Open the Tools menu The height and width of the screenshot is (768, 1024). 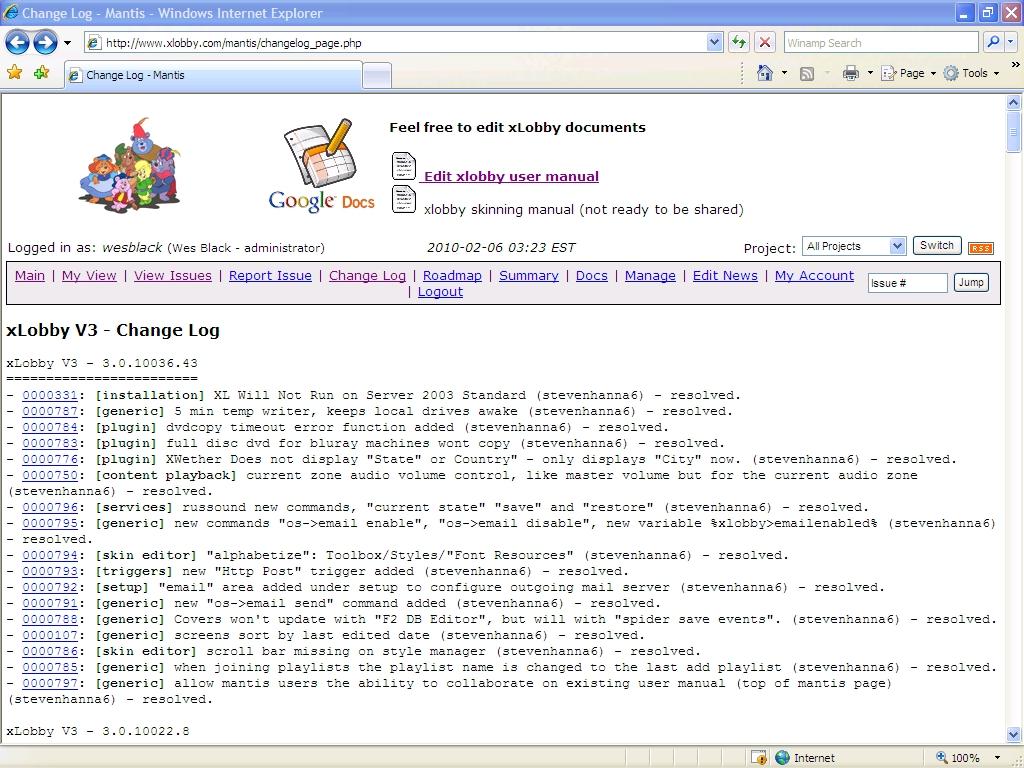[x=971, y=73]
